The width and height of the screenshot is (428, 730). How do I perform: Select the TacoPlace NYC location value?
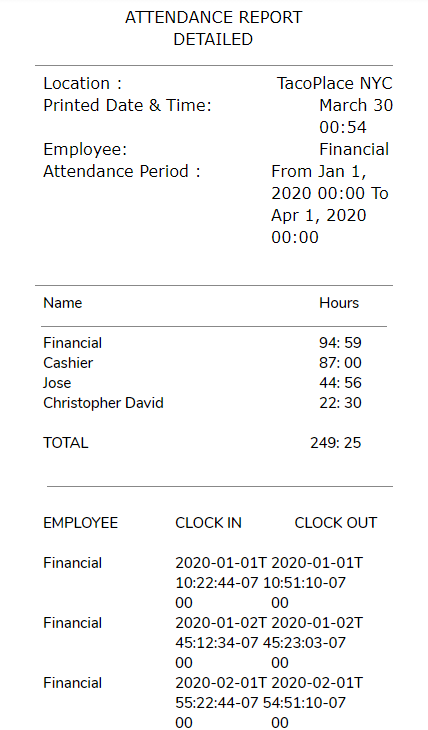tap(334, 84)
